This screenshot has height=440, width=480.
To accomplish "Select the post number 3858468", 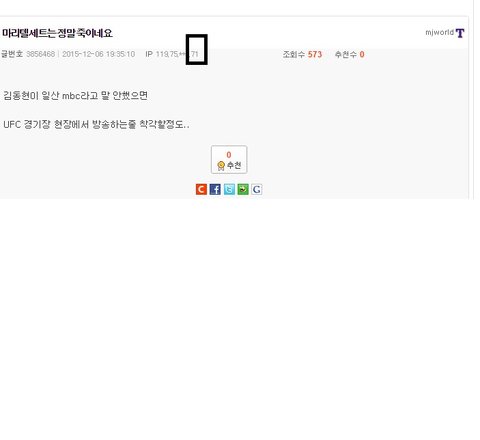I will pyautogui.click(x=40, y=54).
